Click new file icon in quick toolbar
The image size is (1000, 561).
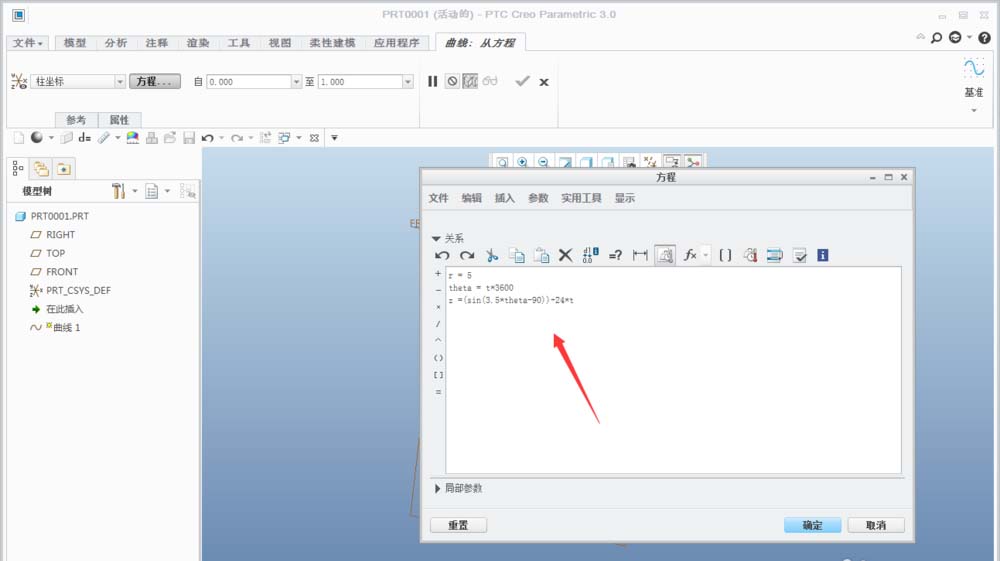[x=18, y=138]
